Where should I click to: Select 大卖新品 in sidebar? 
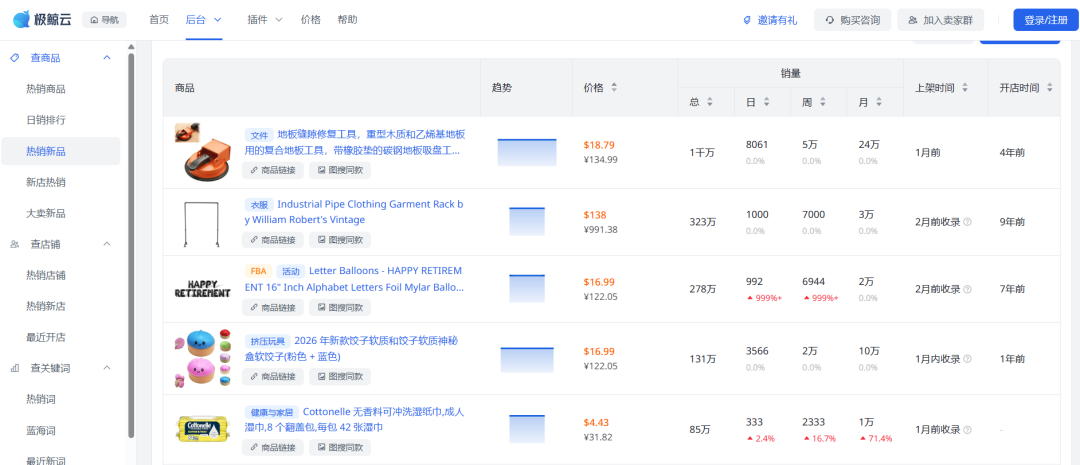45,213
